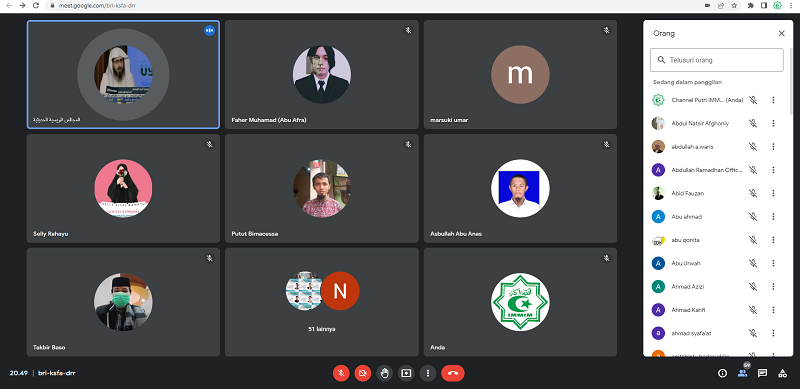This screenshot has width=800, height=389.
Task: Click Selly Rahayu participant tile
Action: [123, 188]
